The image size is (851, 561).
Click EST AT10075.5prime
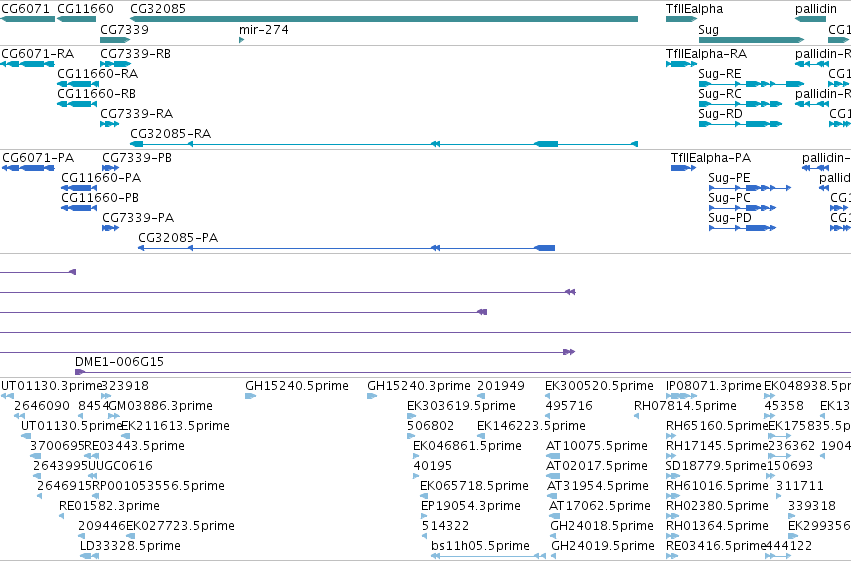[x=596, y=446]
